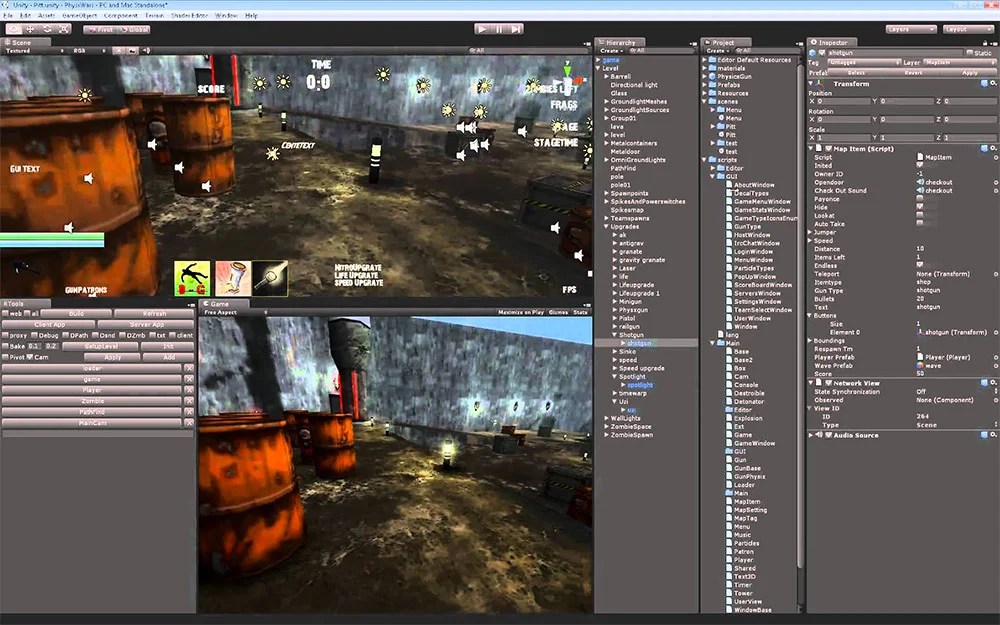Open object picker for Opendoor checkout

(996, 182)
